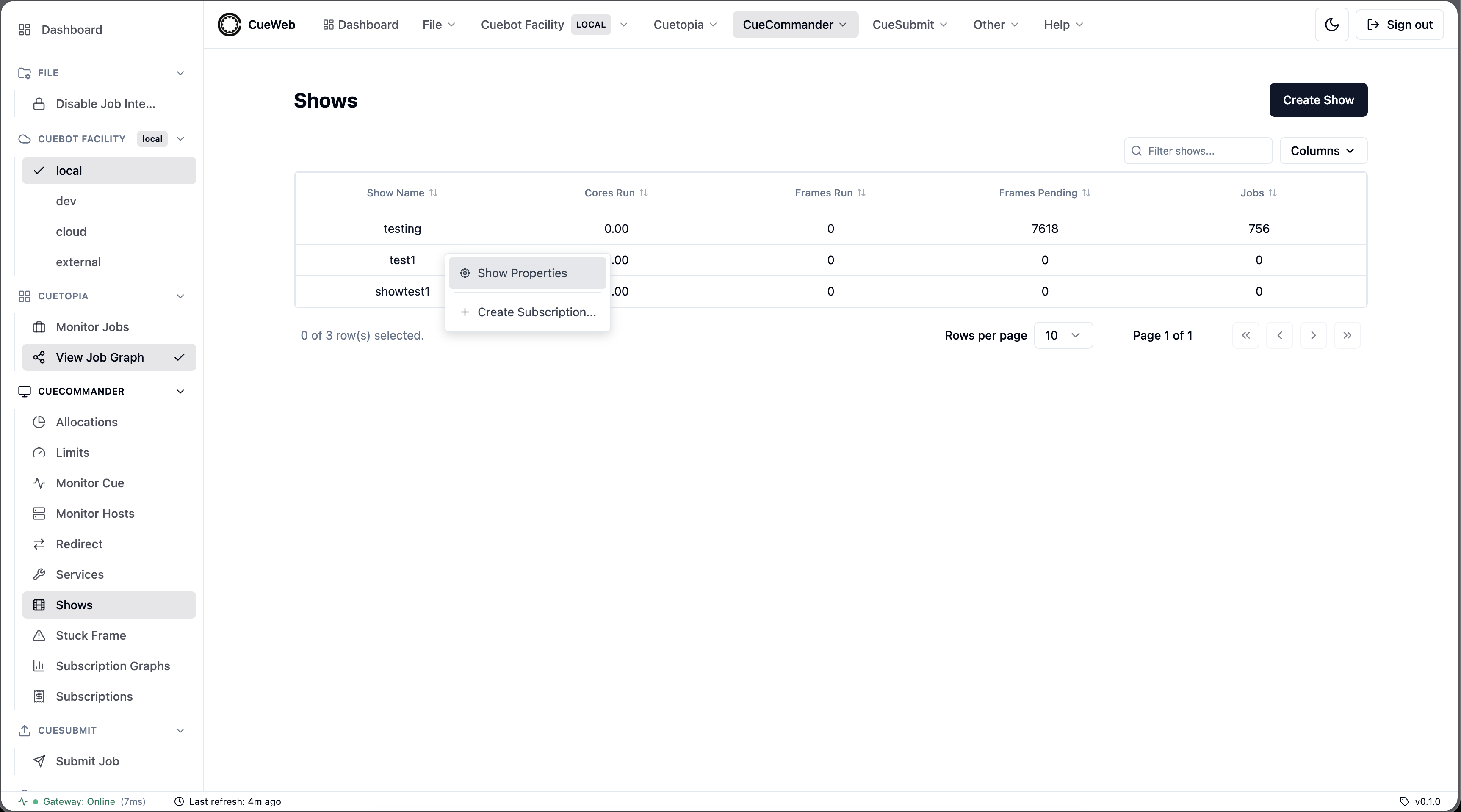Select the testing show row
Image resolution: width=1461 pixels, height=812 pixels.
click(x=830, y=229)
